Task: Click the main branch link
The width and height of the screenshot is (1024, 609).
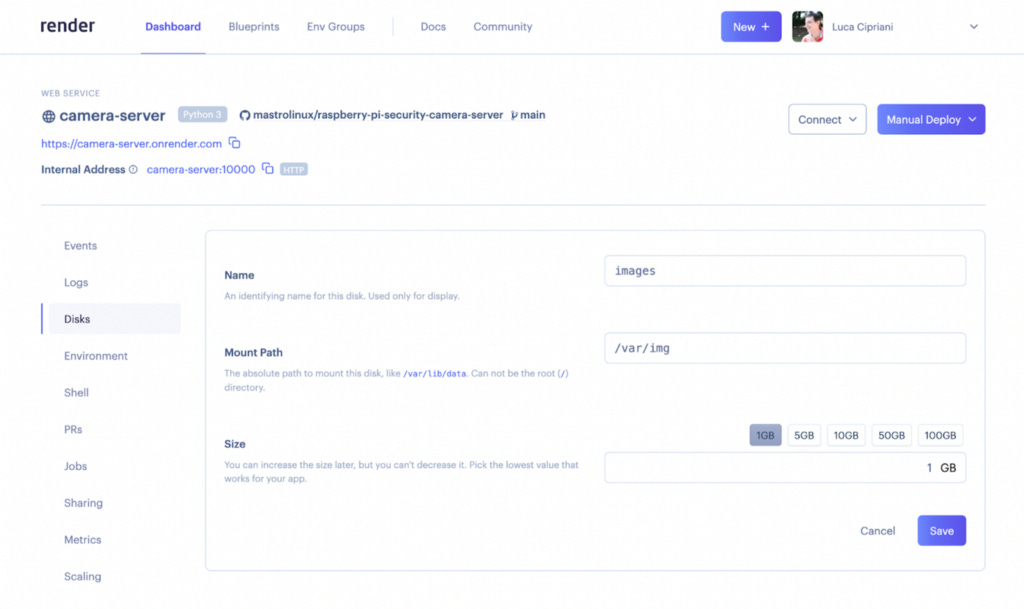Action: pos(532,115)
